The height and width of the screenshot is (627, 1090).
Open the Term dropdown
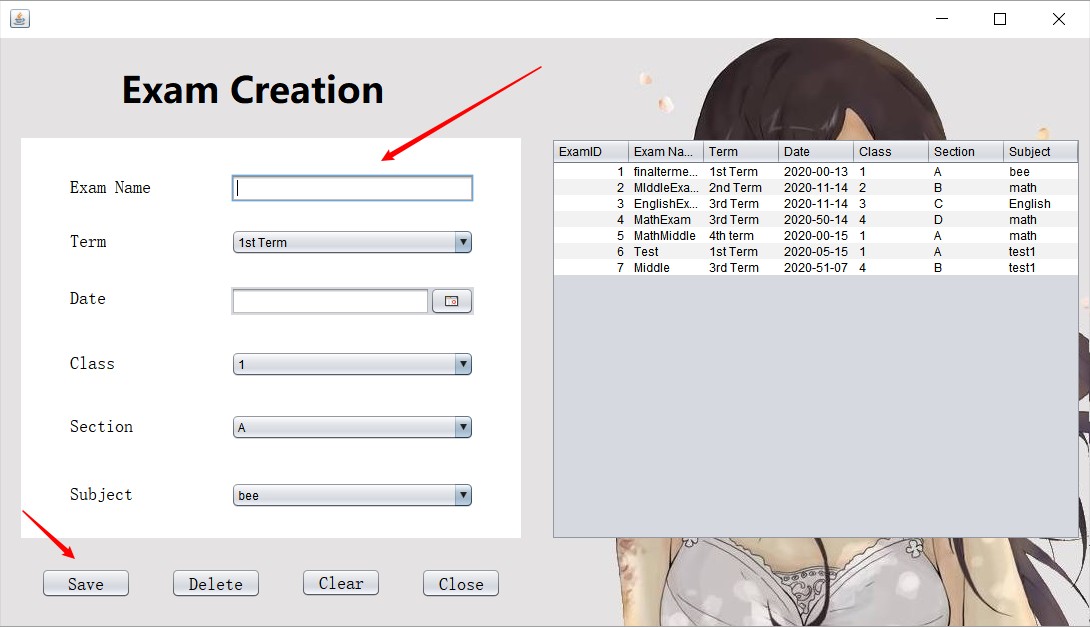coord(351,242)
